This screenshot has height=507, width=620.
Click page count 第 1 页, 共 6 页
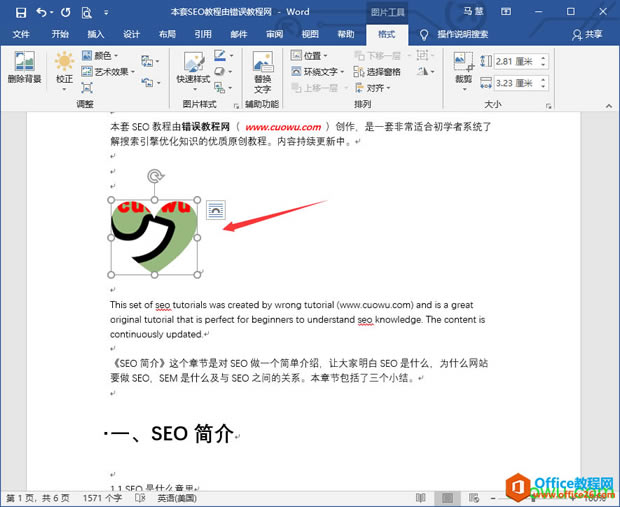point(38,498)
